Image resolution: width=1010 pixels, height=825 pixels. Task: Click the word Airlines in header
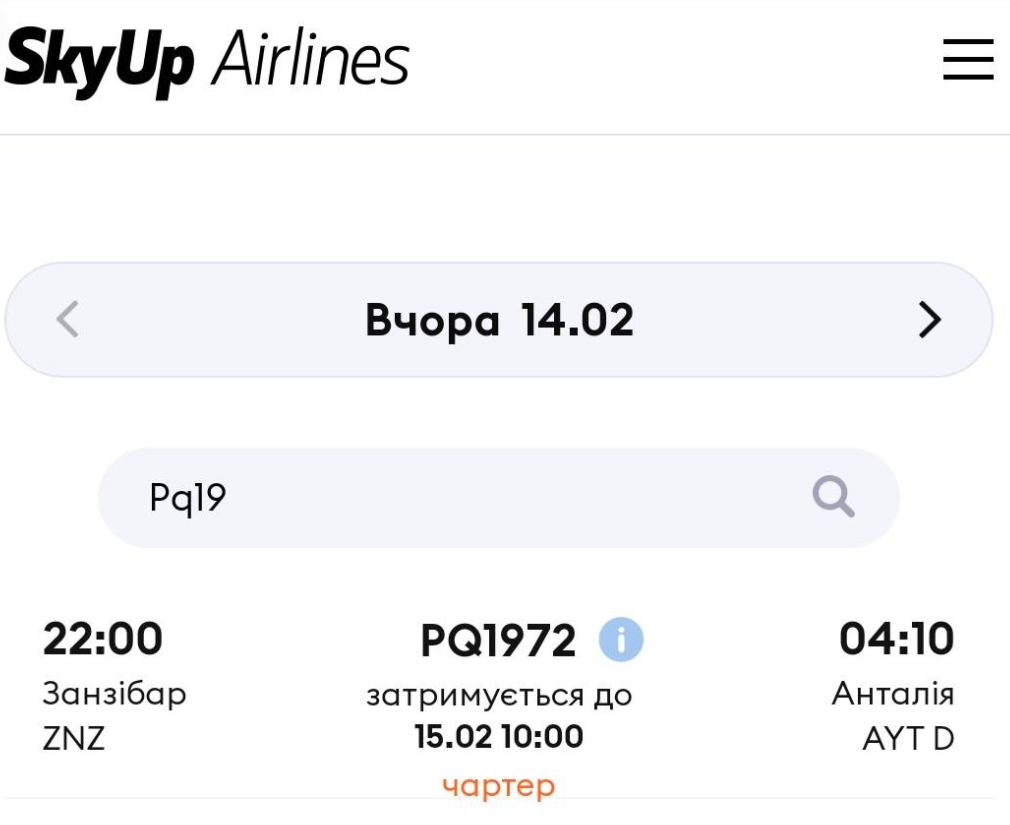[x=311, y=59]
